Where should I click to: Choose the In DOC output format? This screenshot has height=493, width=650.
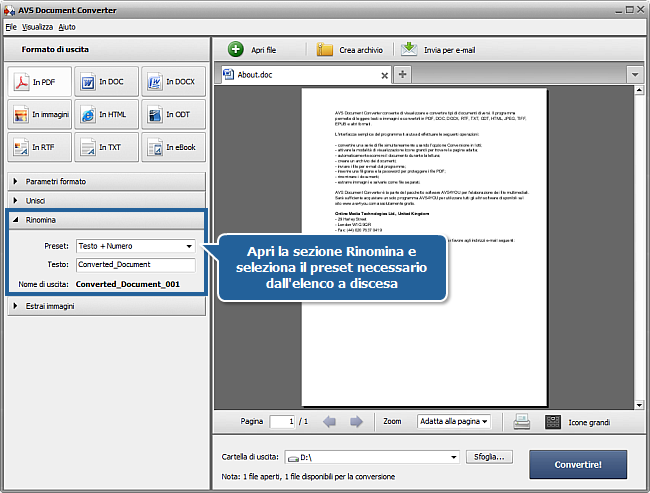click(x=106, y=82)
